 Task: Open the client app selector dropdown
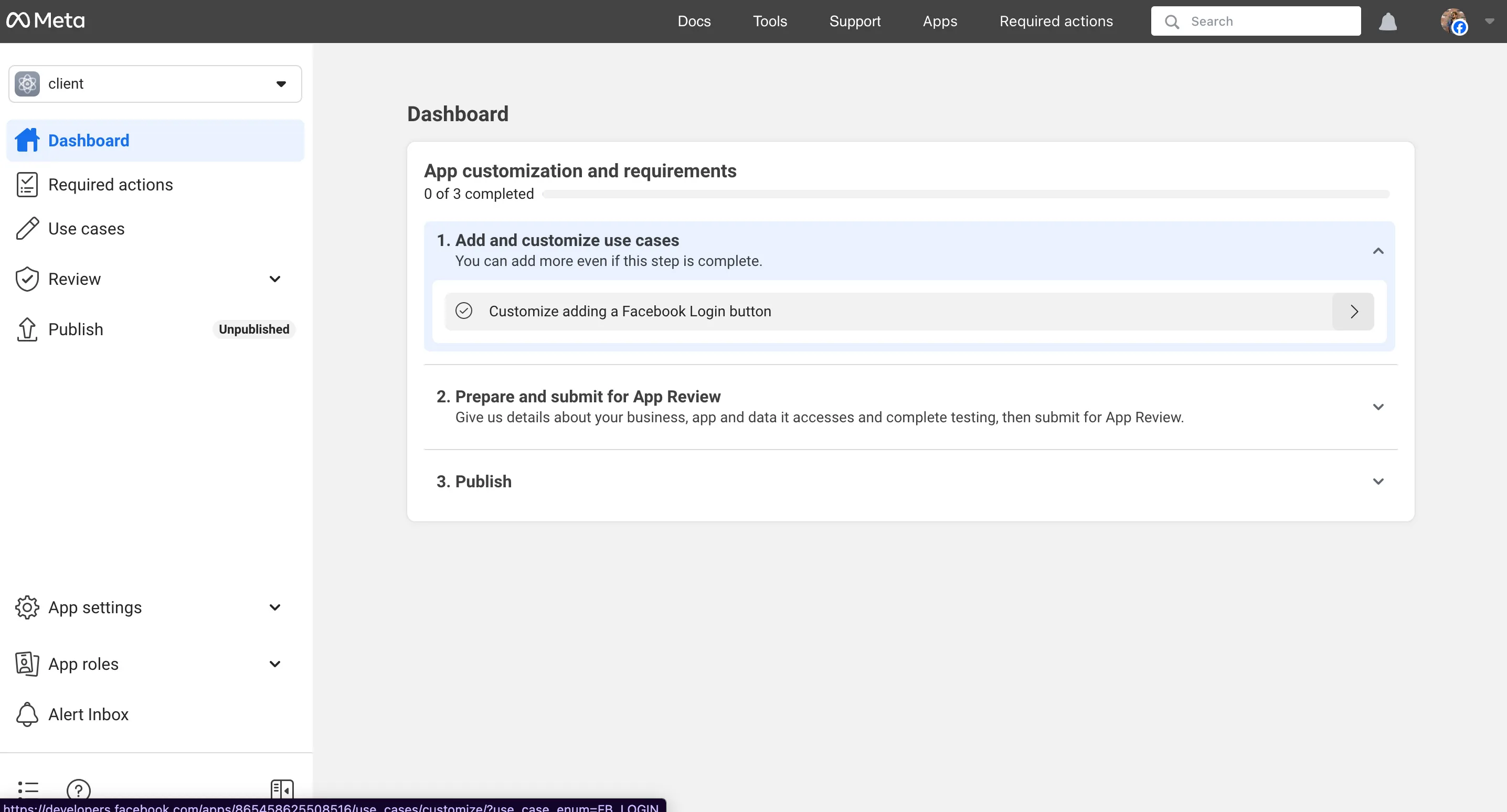pyautogui.click(x=155, y=84)
